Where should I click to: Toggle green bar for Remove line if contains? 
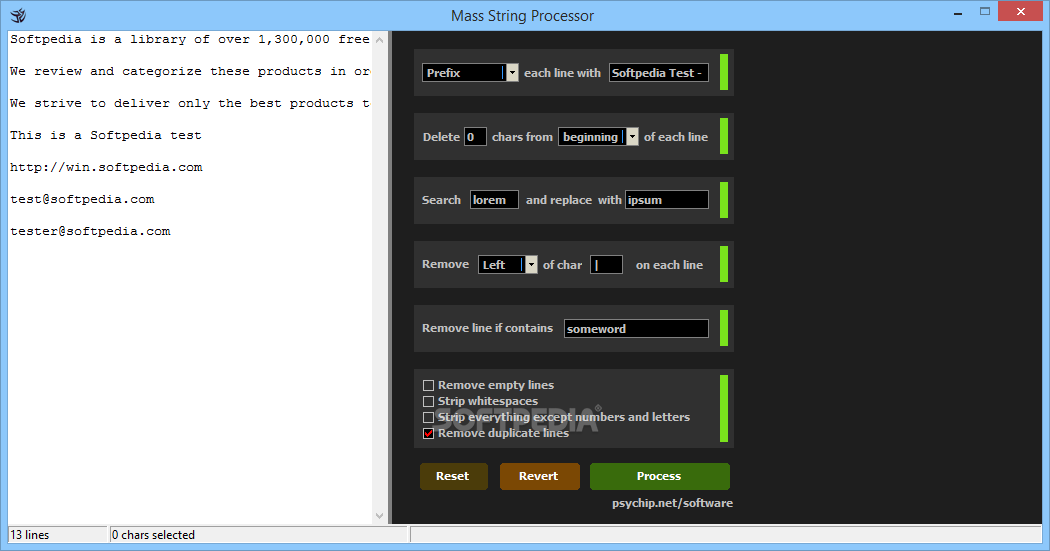coord(724,328)
